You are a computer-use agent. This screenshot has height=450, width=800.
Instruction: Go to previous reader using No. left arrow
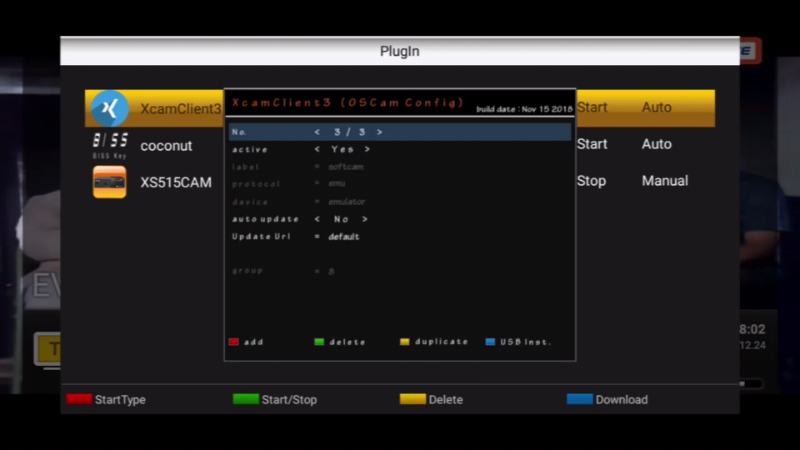[317, 132]
